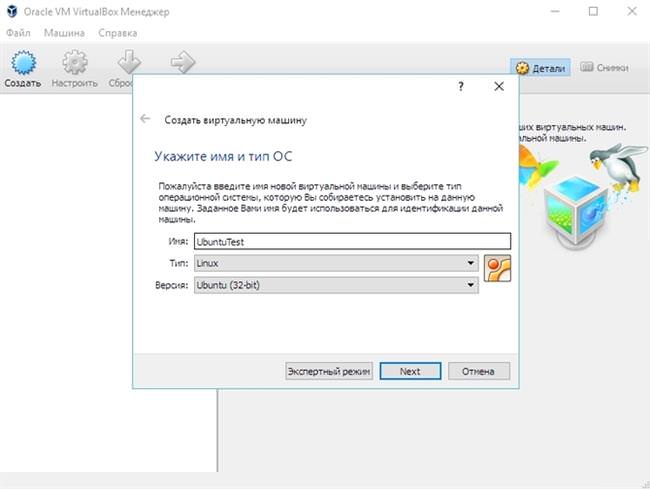650x489 pixels.
Task: Click the back arrow in wizard
Action: click(145, 119)
